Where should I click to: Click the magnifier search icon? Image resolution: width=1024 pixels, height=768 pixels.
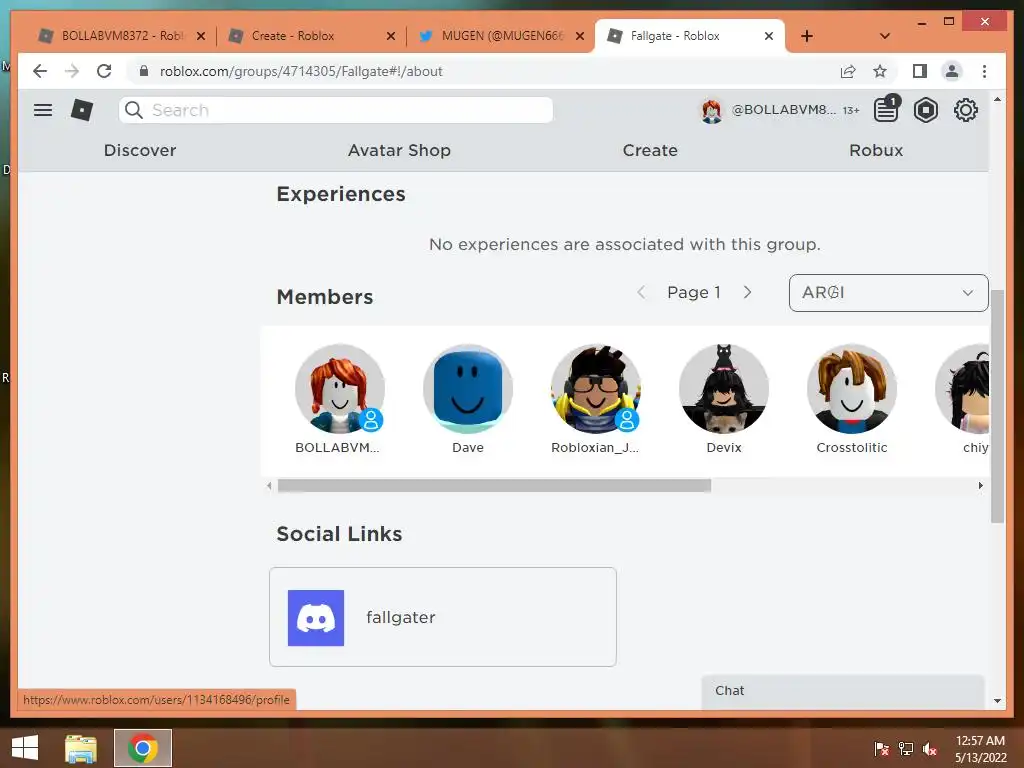[134, 110]
